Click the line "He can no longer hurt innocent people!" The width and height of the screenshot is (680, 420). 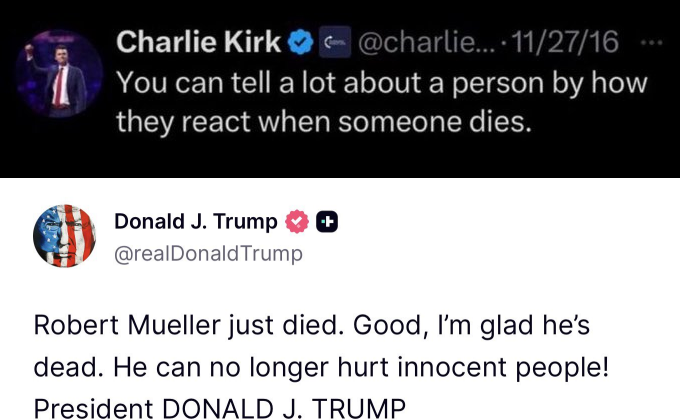coord(361,368)
